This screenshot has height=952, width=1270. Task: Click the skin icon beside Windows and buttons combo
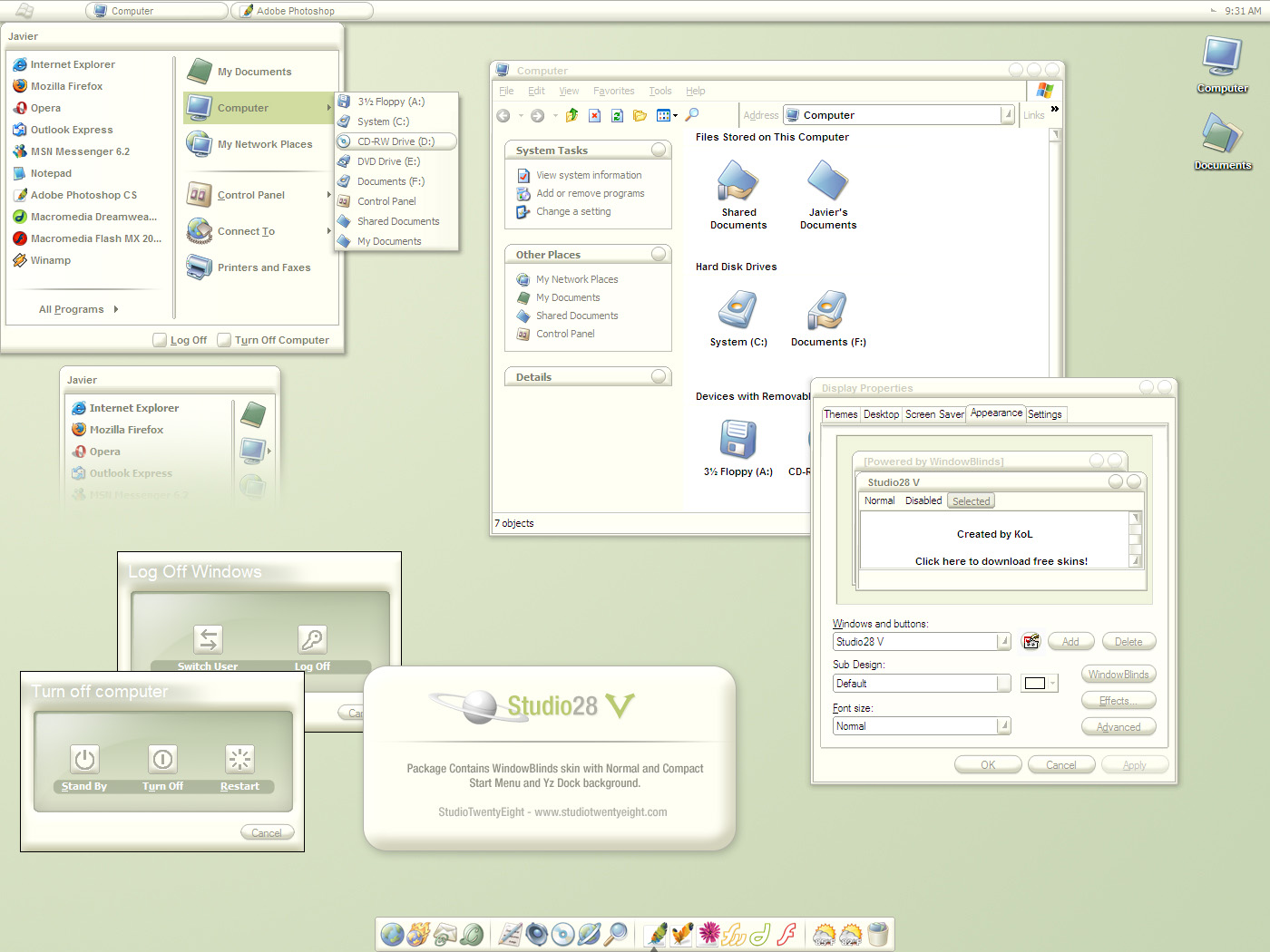1031,641
